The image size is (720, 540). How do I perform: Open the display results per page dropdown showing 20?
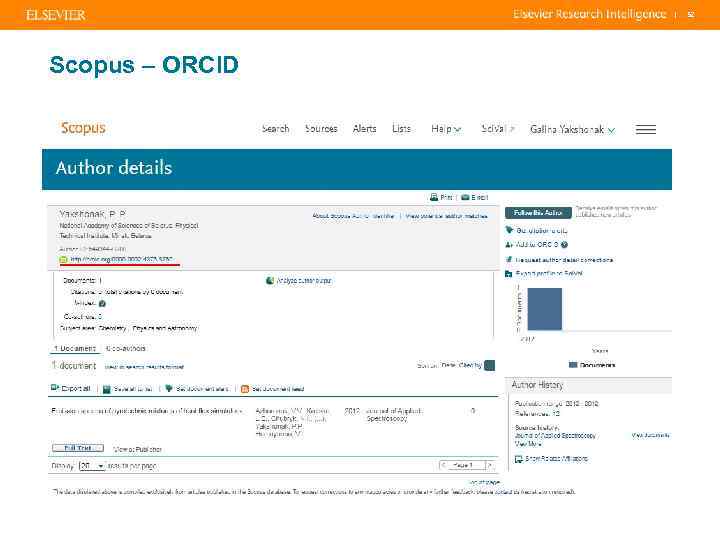[x=92, y=466]
